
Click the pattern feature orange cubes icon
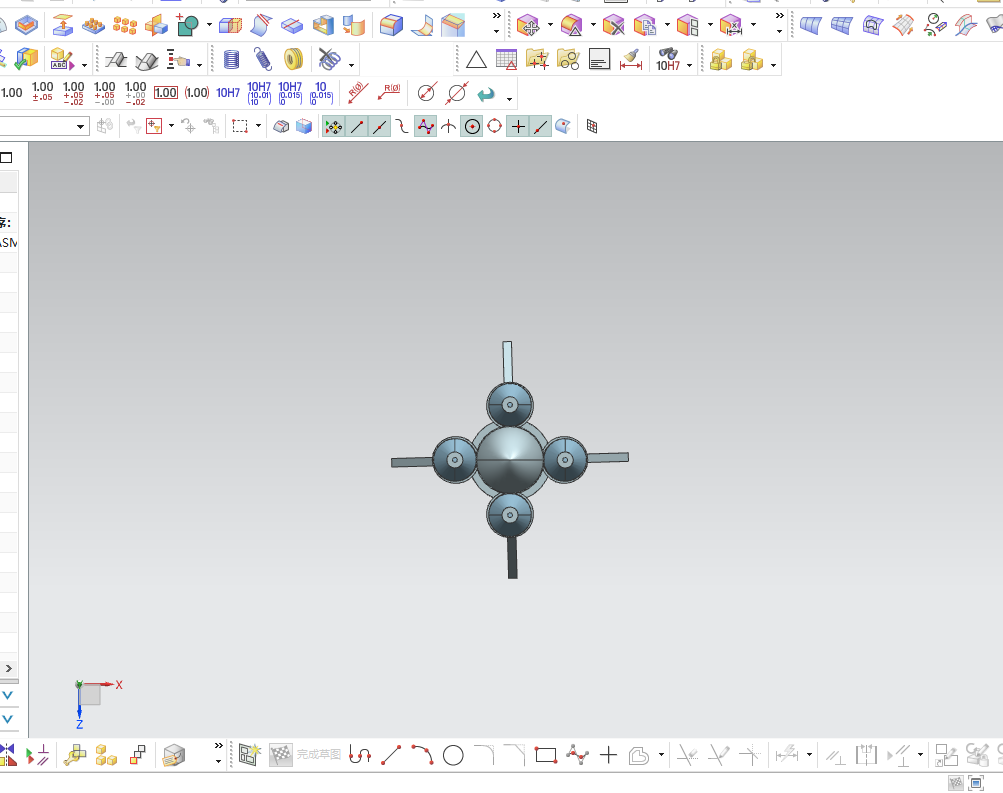click(x=125, y=25)
